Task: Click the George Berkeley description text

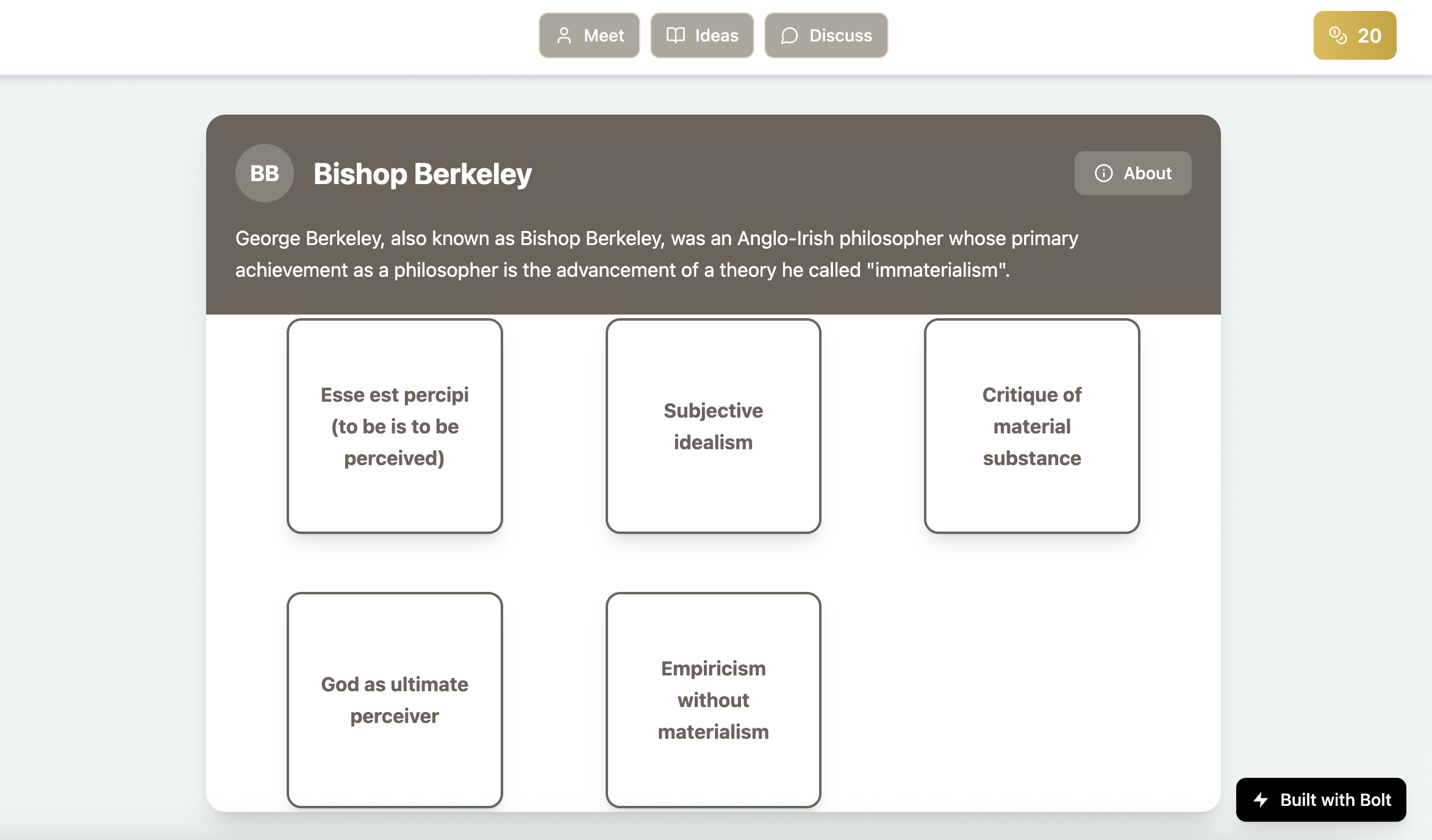Action: (x=657, y=254)
